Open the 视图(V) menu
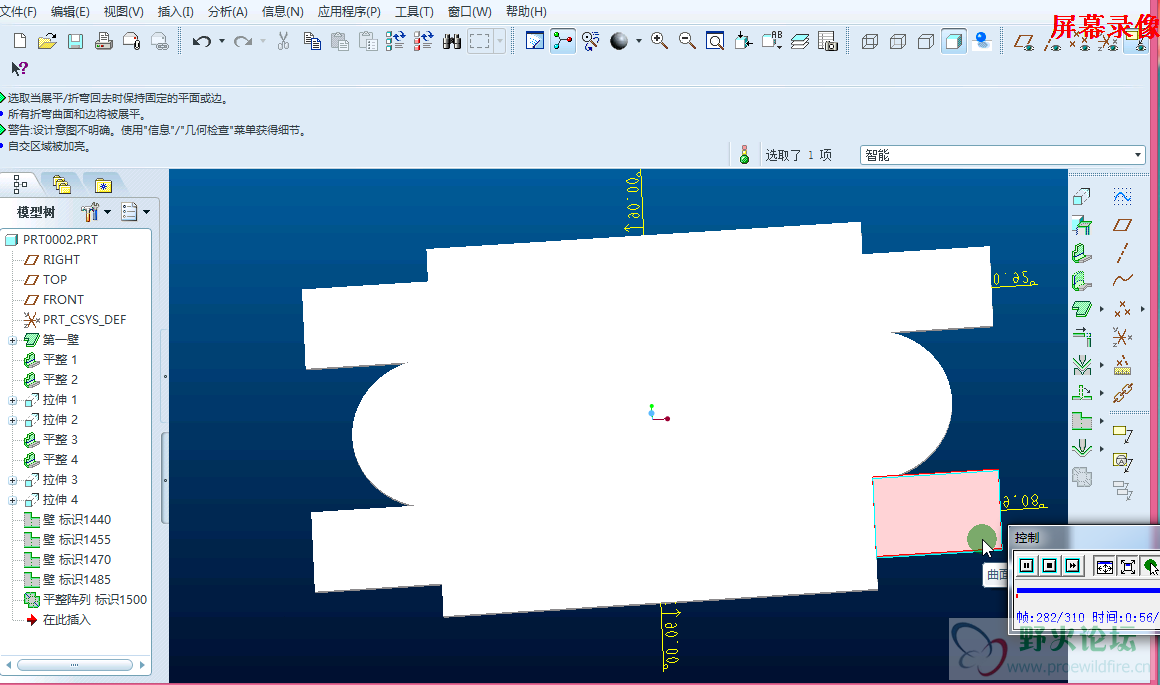 pyautogui.click(x=124, y=12)
